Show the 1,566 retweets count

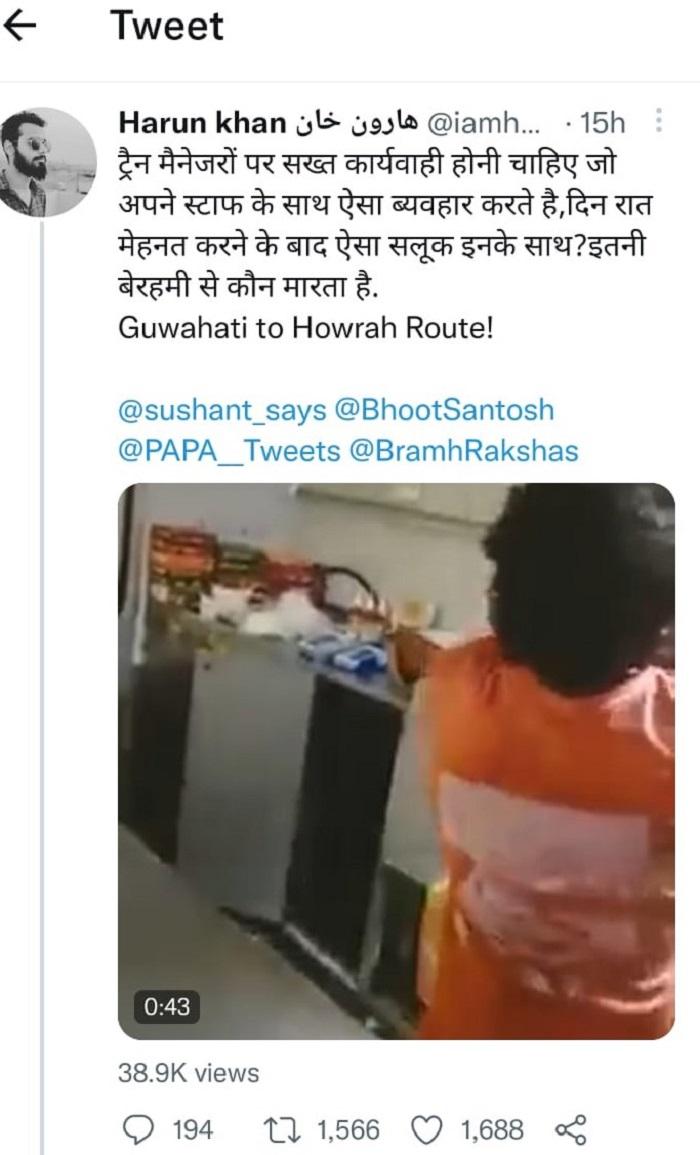[x=349, y=1130]
